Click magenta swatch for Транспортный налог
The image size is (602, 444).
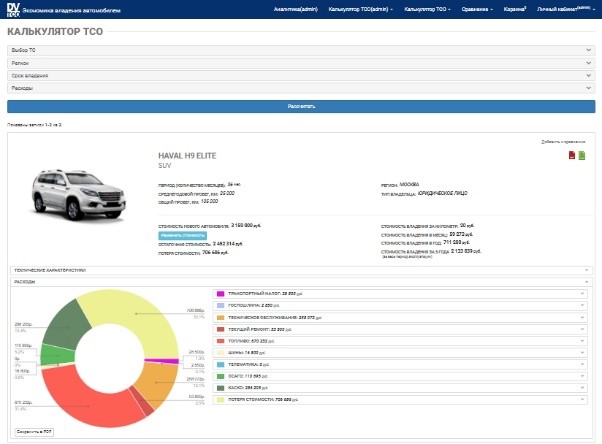(222, 294)
